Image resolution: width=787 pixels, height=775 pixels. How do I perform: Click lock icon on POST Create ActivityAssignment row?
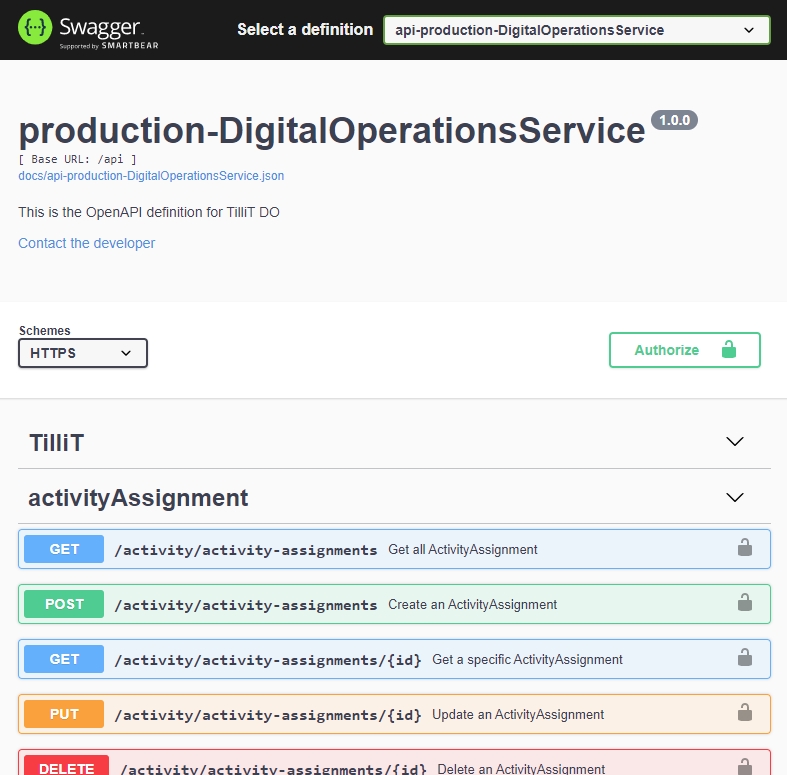(x=744, y=603)
